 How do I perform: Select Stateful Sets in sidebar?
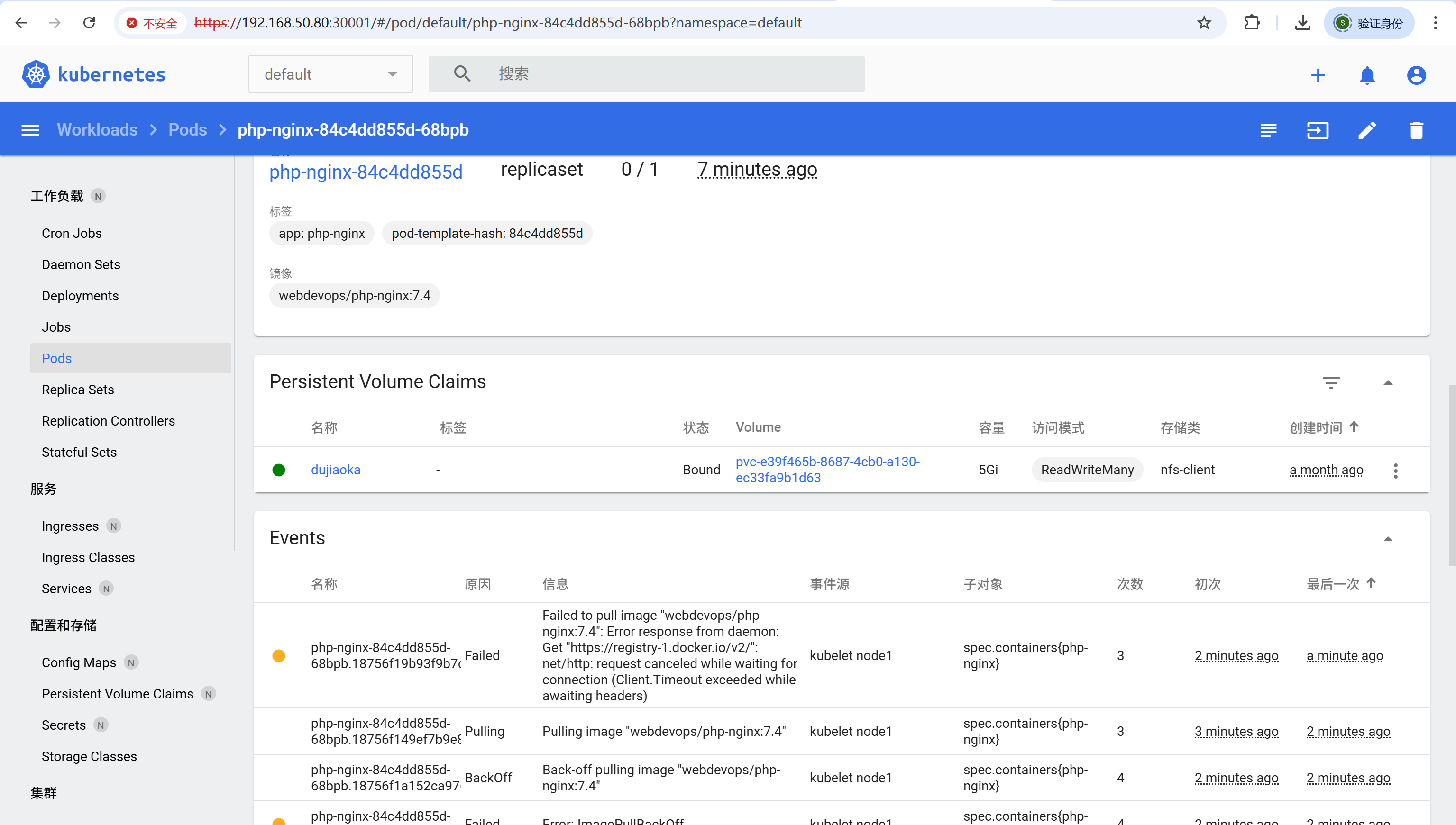pyautogui.click(x=79, y=452)
